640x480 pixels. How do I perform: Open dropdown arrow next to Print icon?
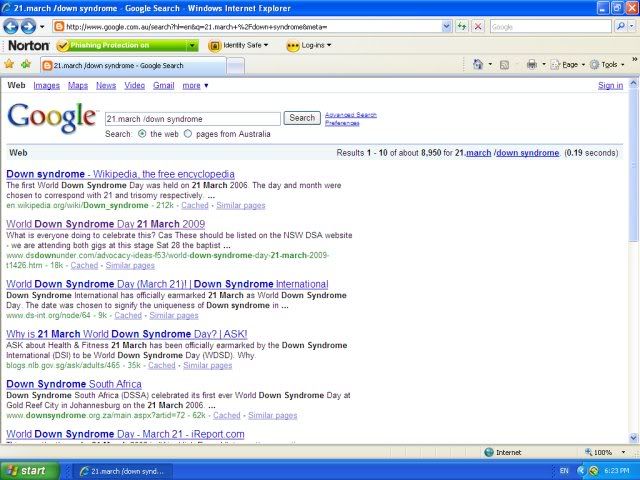[x=544, y=64]
